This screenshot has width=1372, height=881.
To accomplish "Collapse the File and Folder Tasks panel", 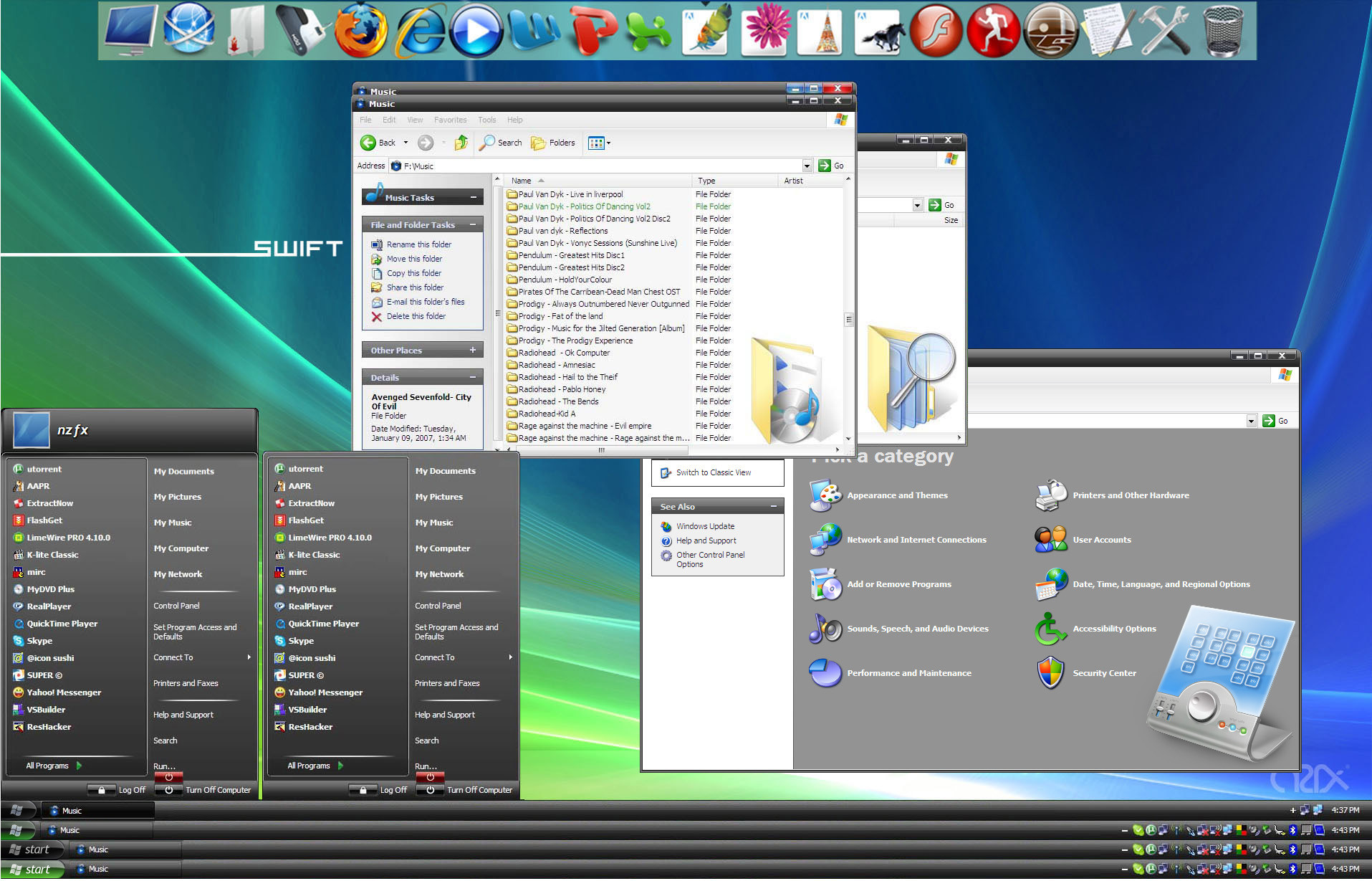I will point(473,224).
